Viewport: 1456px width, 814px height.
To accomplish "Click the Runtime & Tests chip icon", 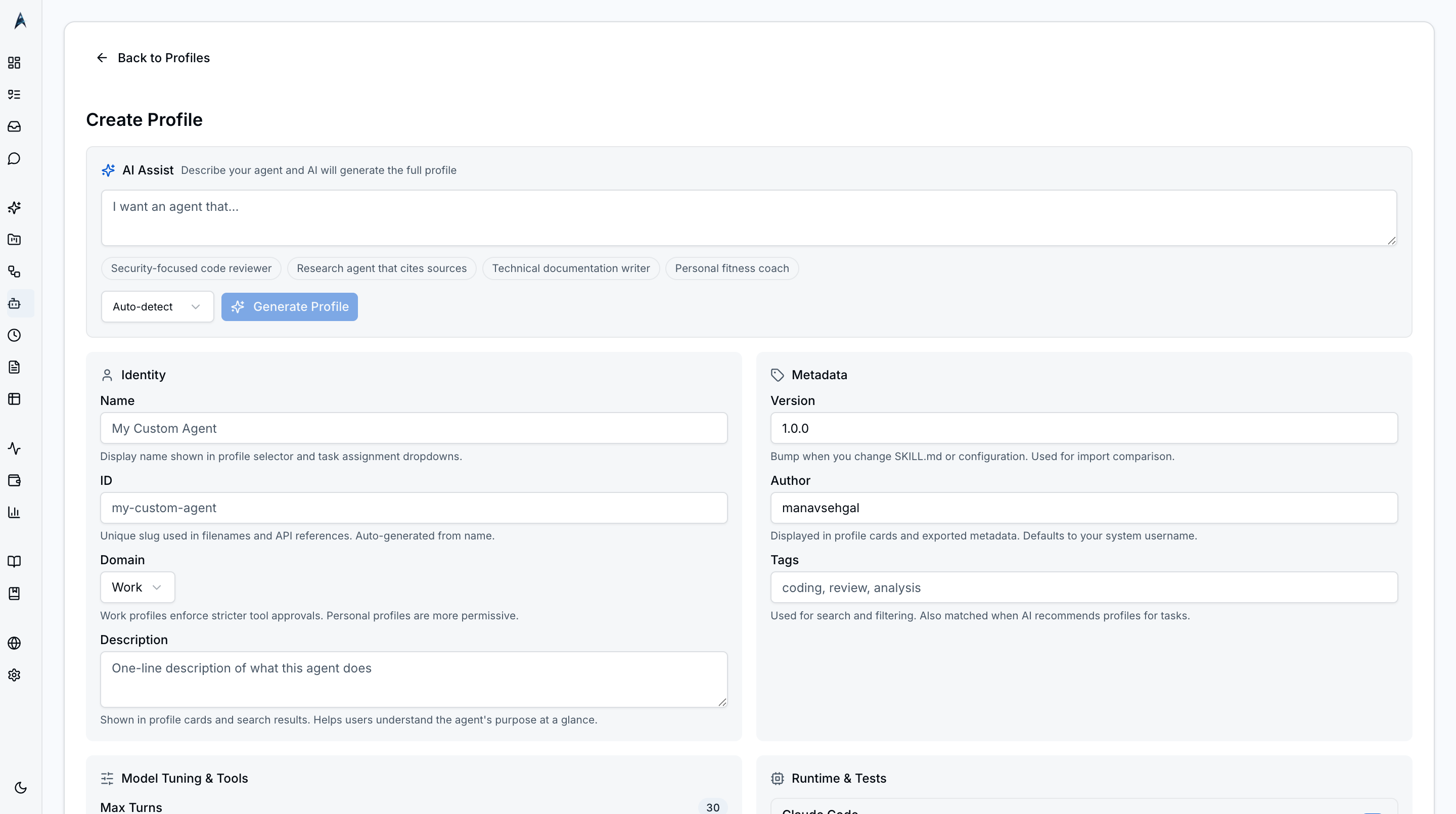I will coord(777,779).
